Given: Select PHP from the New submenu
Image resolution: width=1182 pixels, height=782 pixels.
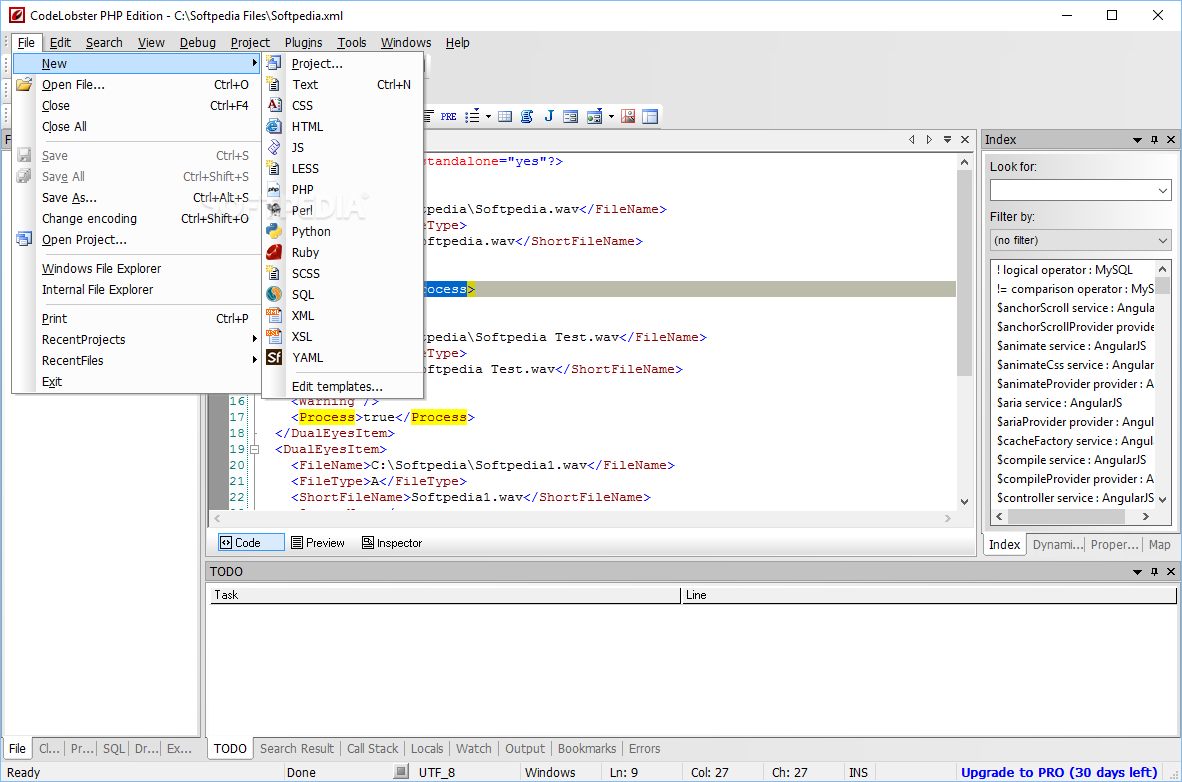Looking at the screenshot, I should pyautogui.click(x=302, y=189).
